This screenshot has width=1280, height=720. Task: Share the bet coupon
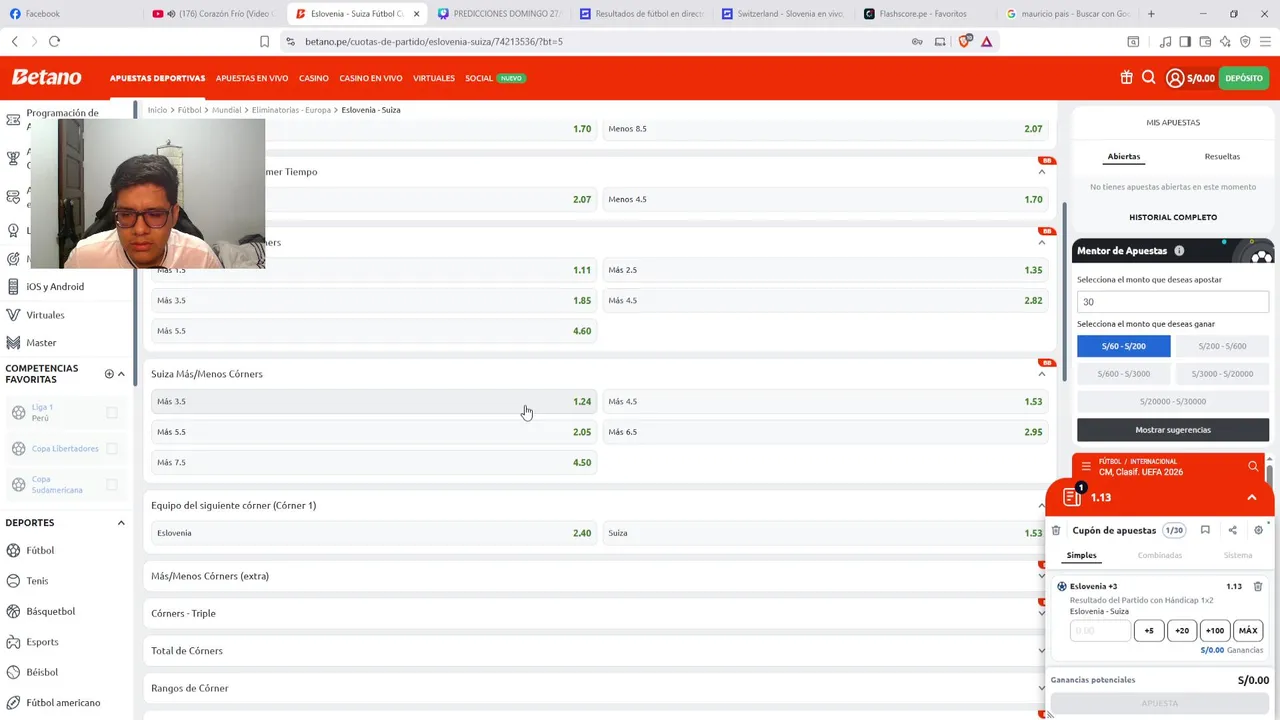tap(1232, 530)
